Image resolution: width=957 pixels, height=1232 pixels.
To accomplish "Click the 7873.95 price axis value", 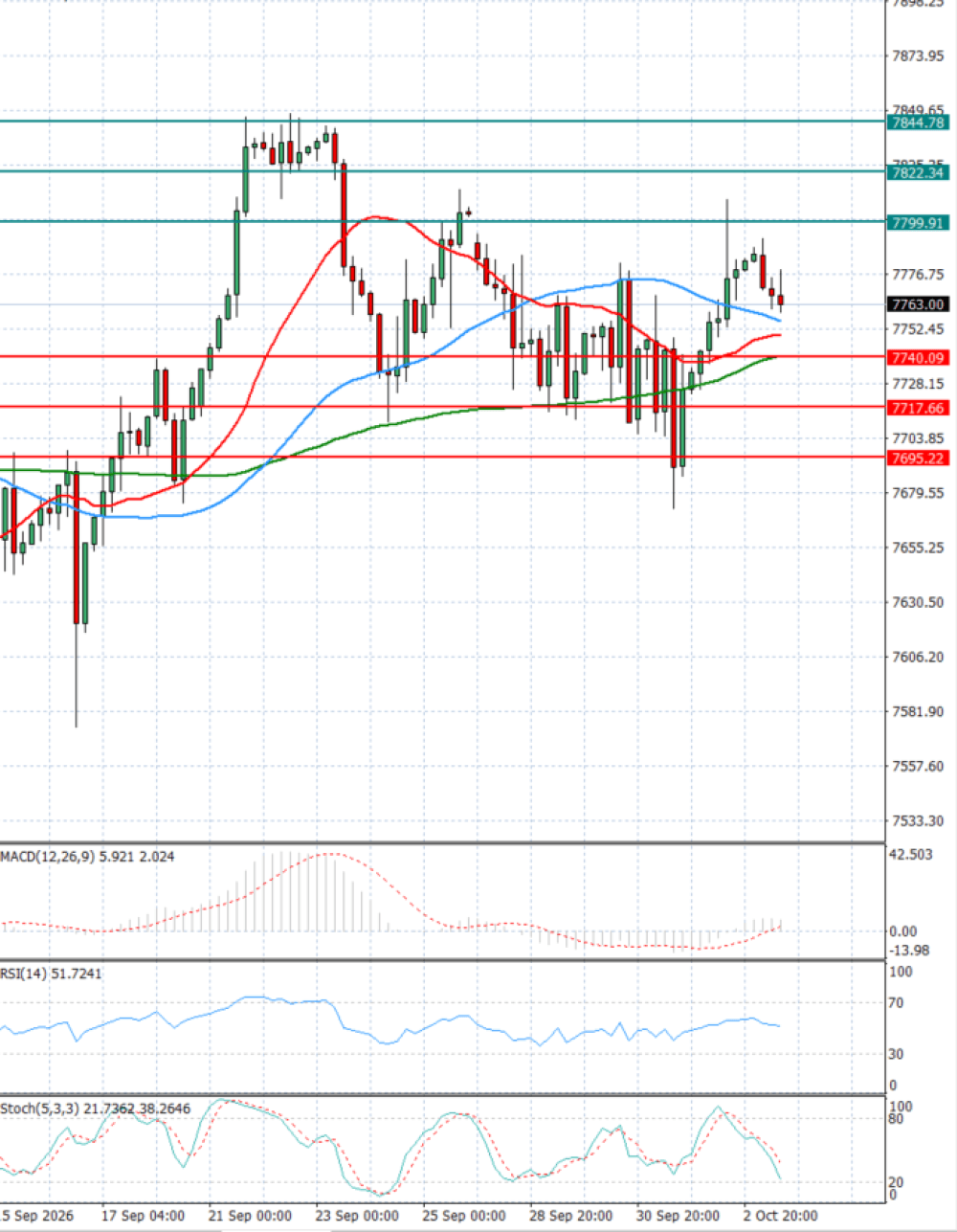I will (917, 56).
